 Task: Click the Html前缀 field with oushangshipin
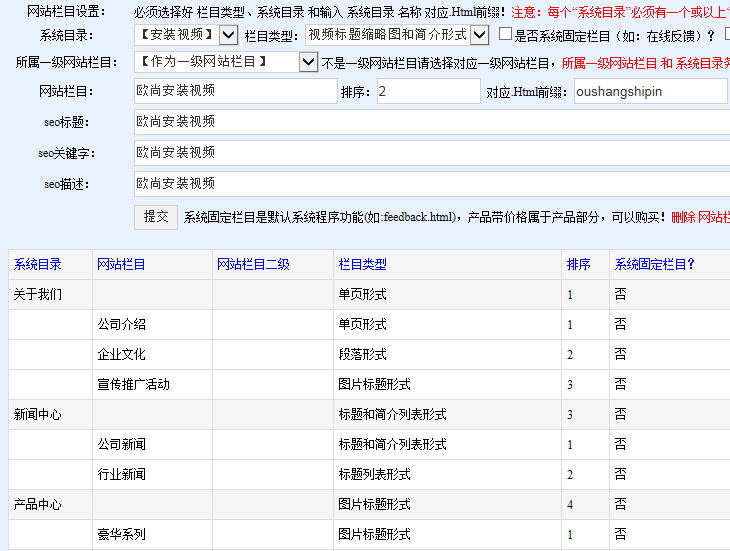coord(650,91)
